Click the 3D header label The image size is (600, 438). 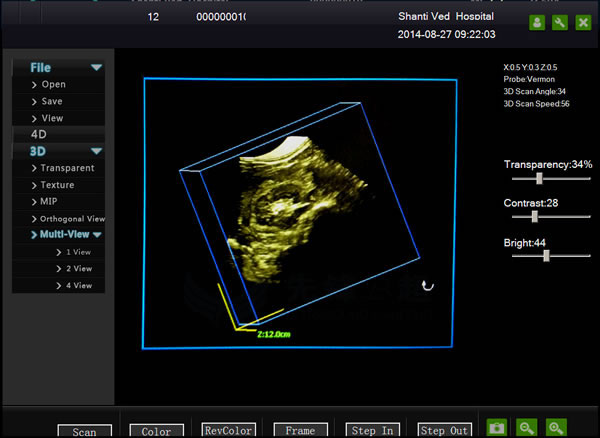[38, 151]
